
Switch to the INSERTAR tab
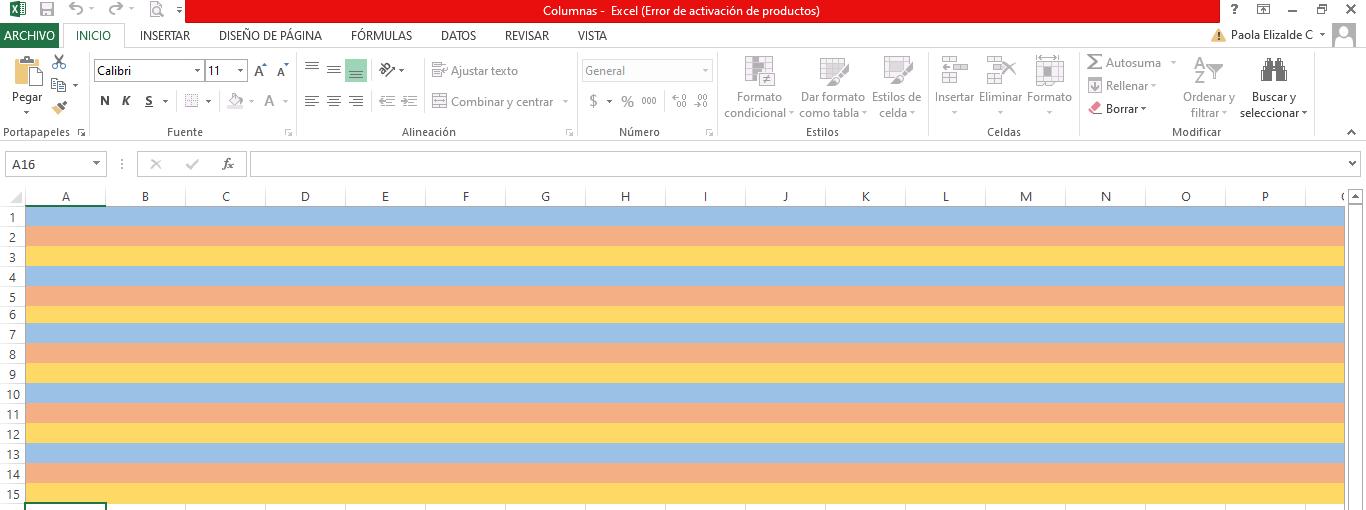coord(165,35)
